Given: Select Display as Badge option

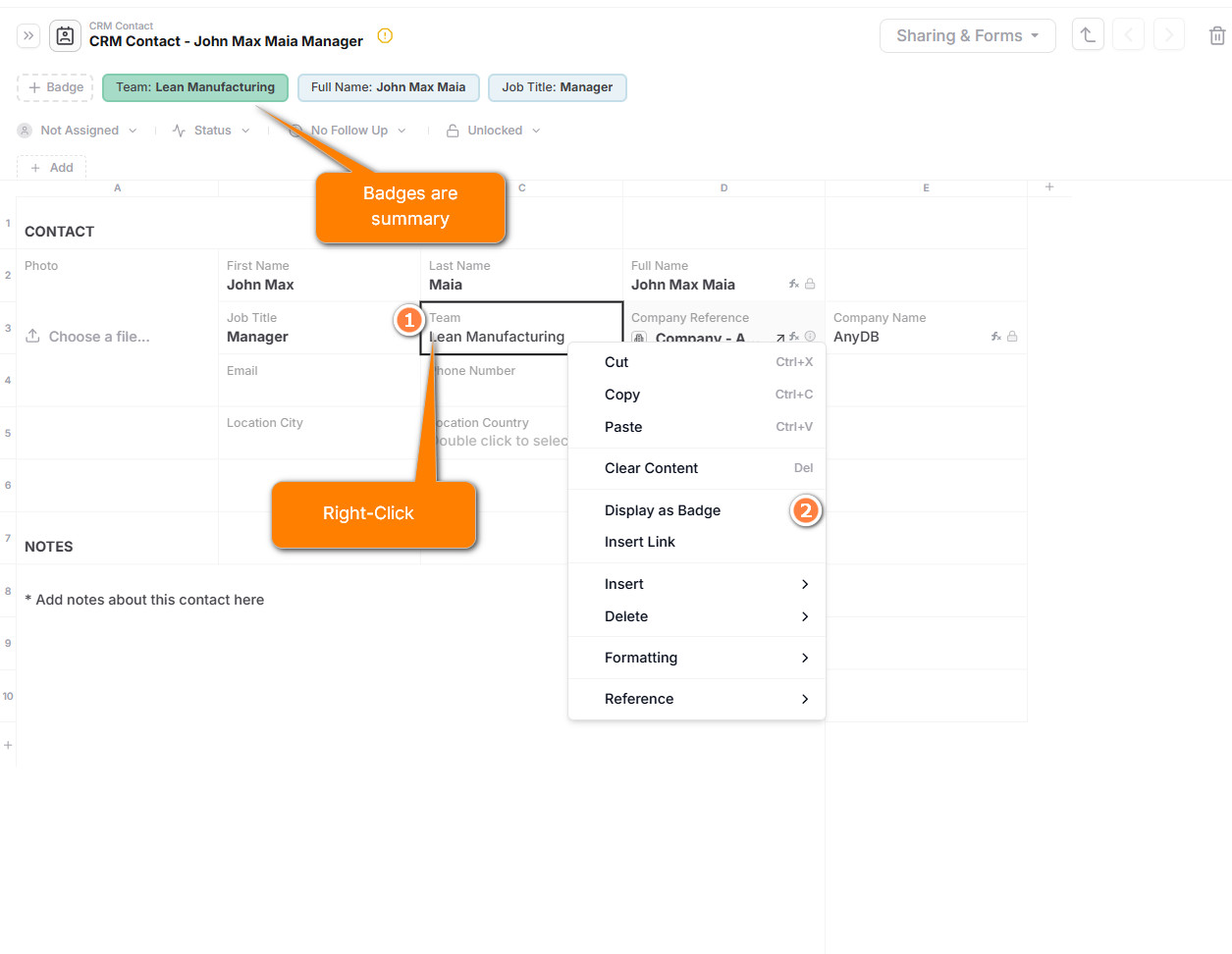Looking at the screenshot, I should pos(697,510).
